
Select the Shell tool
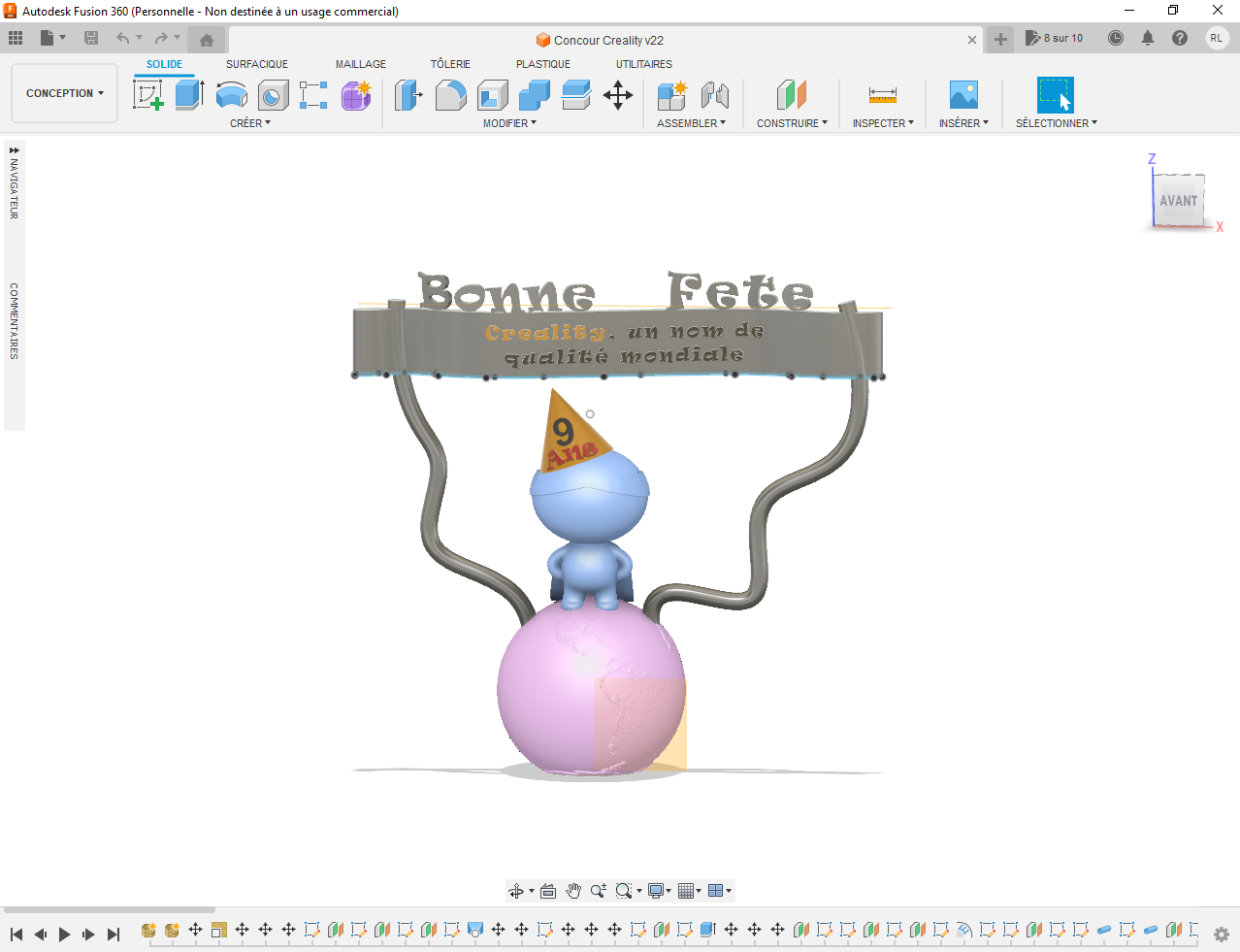tap(493, 95)
